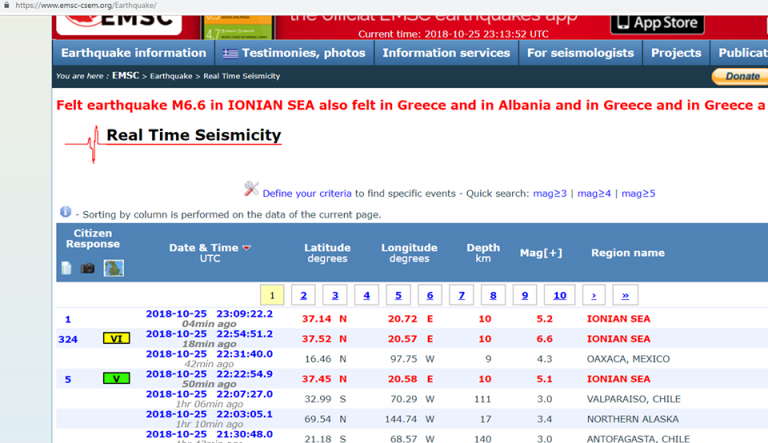768x443 pixels.
Task: Open the Information services menu
Action: point(445,53)
